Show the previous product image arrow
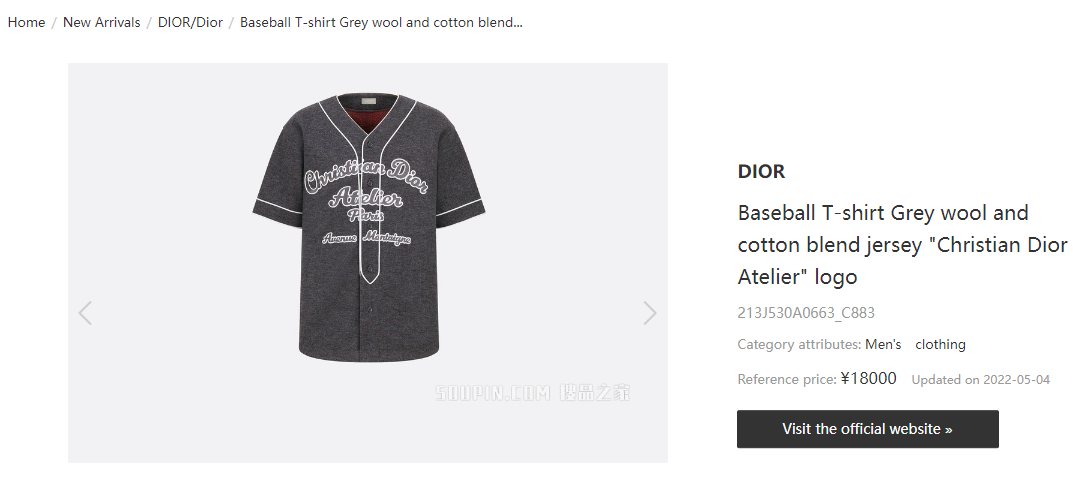 pyautogui.click(x=85, y=313)
